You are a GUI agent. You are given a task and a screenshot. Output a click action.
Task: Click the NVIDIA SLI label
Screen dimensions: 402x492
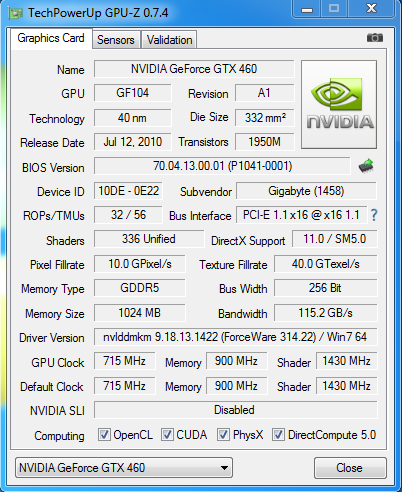tap(57, 411)
